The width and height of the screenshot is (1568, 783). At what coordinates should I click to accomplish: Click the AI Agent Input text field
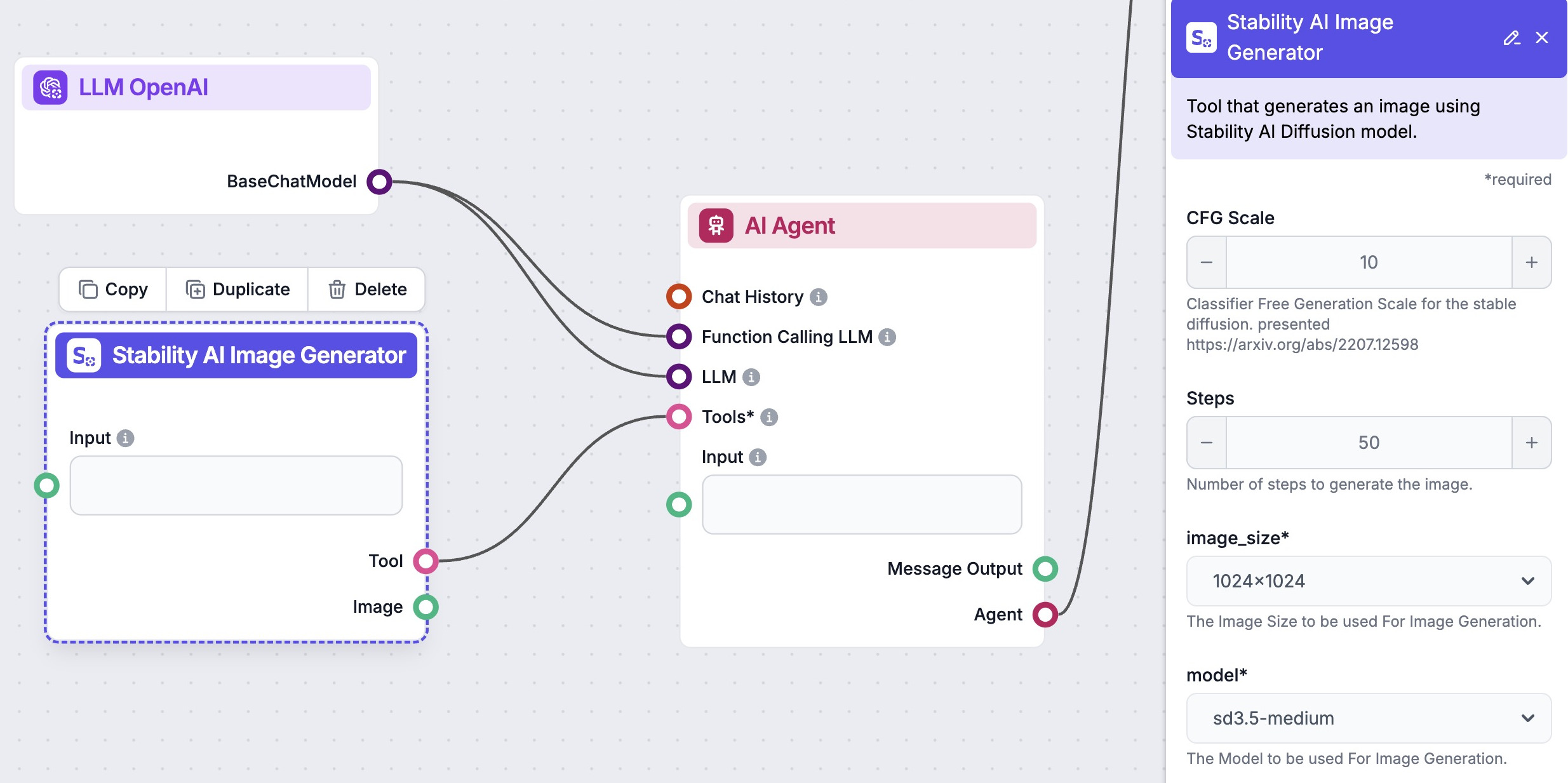tap(862, 504)
